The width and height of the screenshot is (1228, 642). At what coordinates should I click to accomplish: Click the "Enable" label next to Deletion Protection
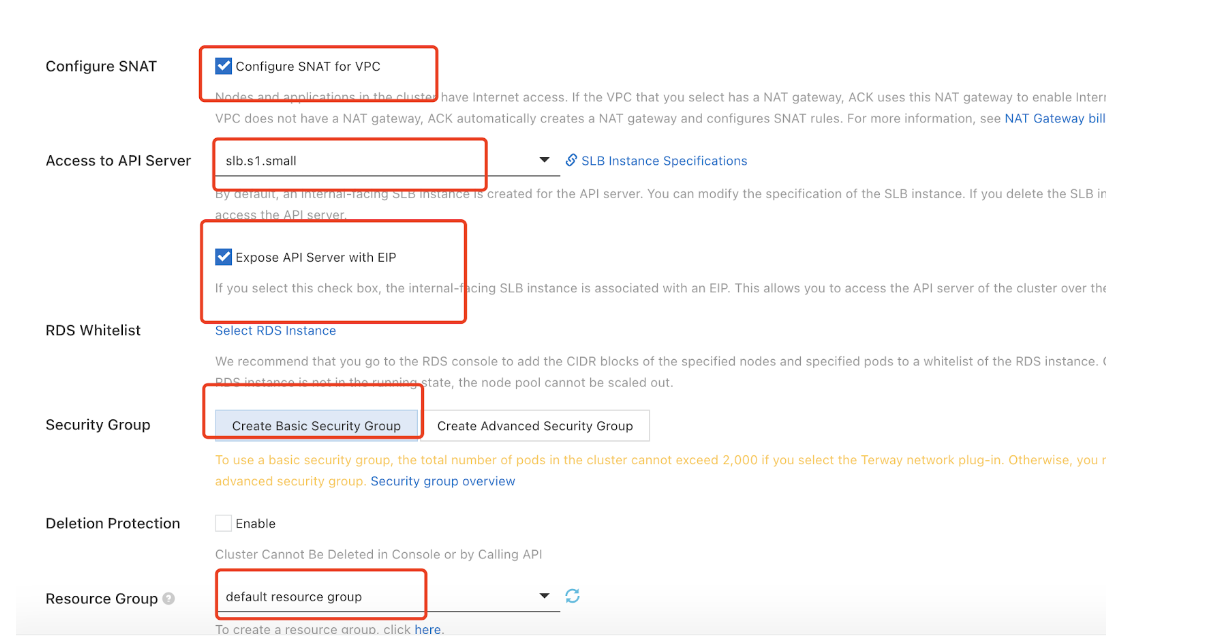(256, 524)
